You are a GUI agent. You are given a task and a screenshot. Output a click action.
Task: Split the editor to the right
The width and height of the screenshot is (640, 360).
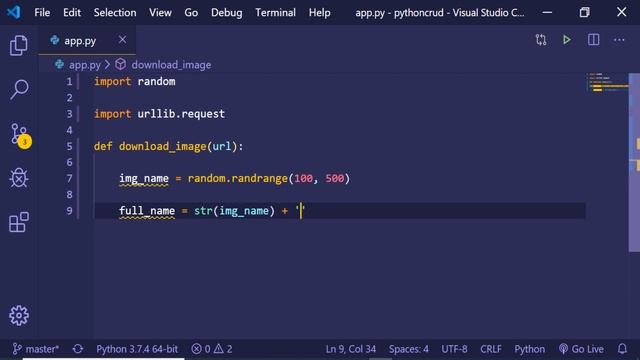[593, 40]
